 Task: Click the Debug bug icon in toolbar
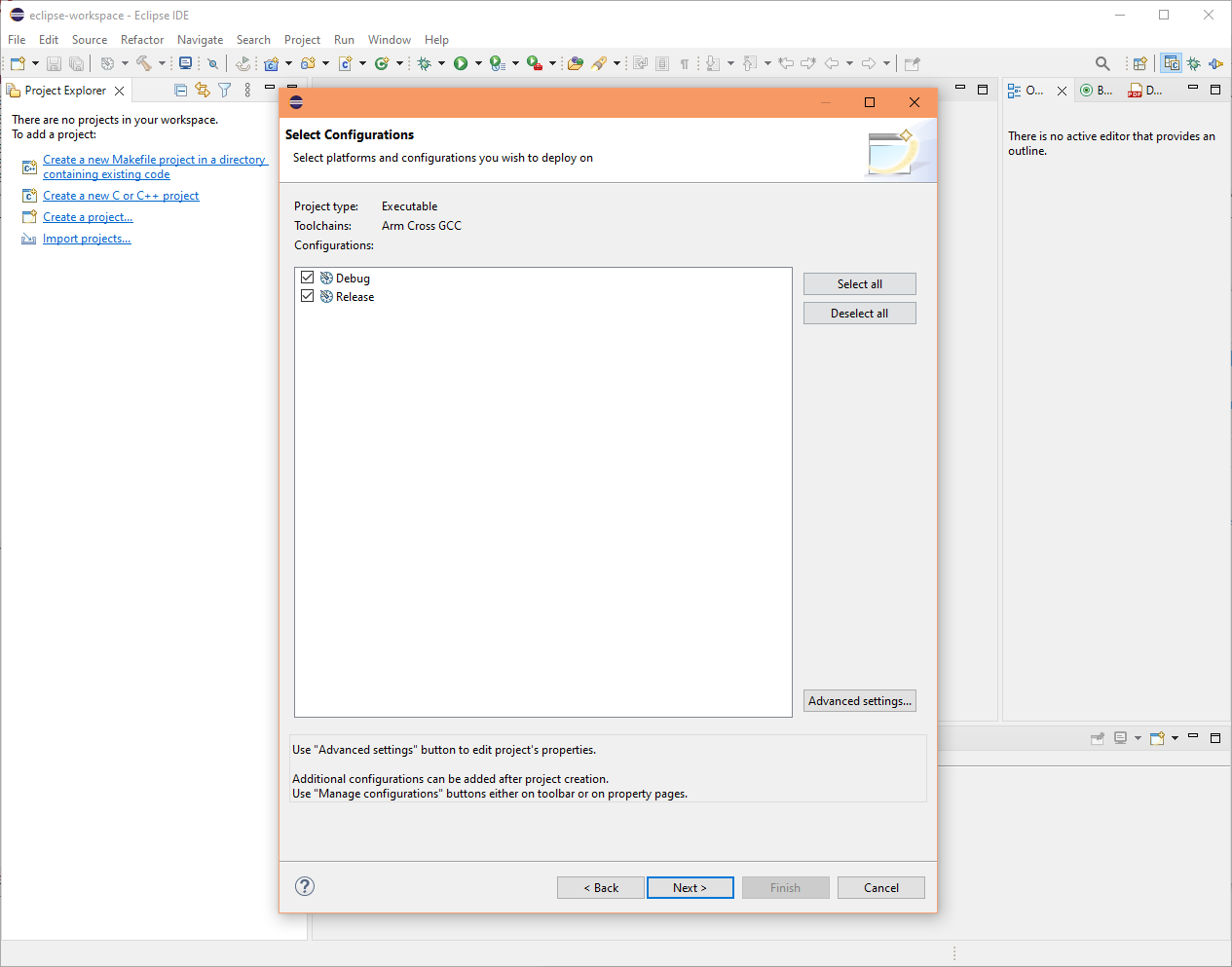point(424,63)
